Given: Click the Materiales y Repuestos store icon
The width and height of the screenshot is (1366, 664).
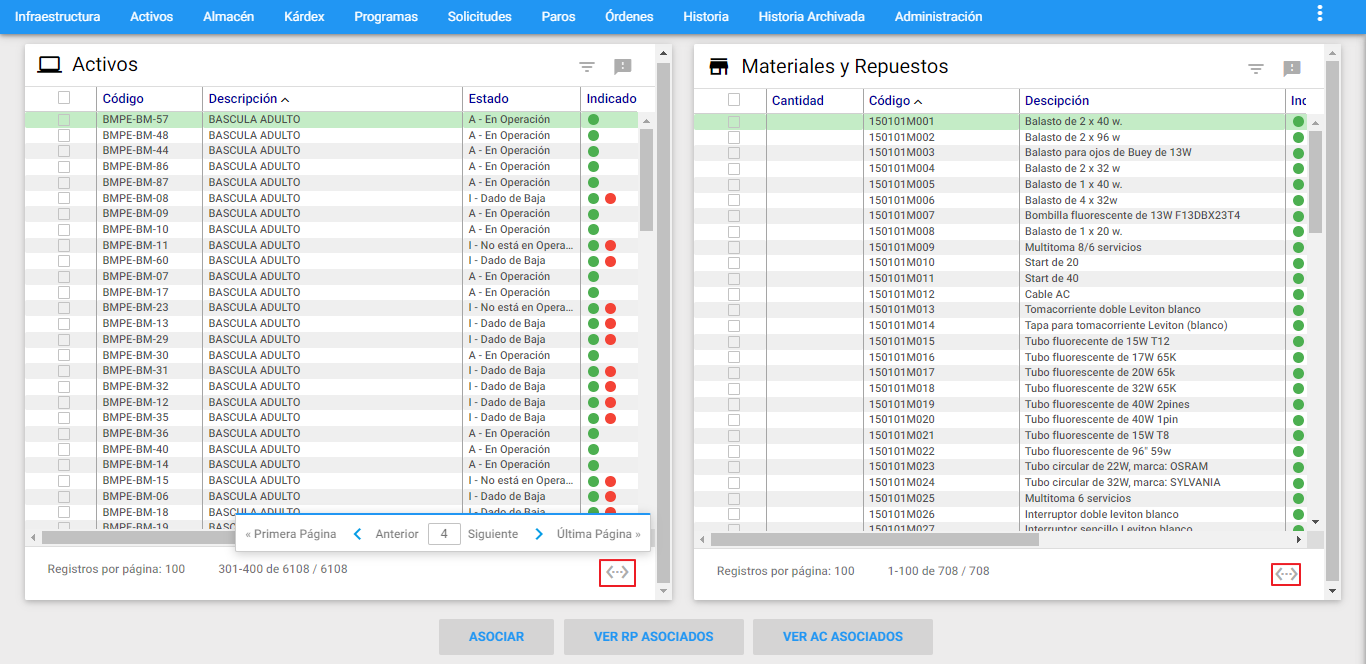Looking at the screenshot, I should (719, 67).
